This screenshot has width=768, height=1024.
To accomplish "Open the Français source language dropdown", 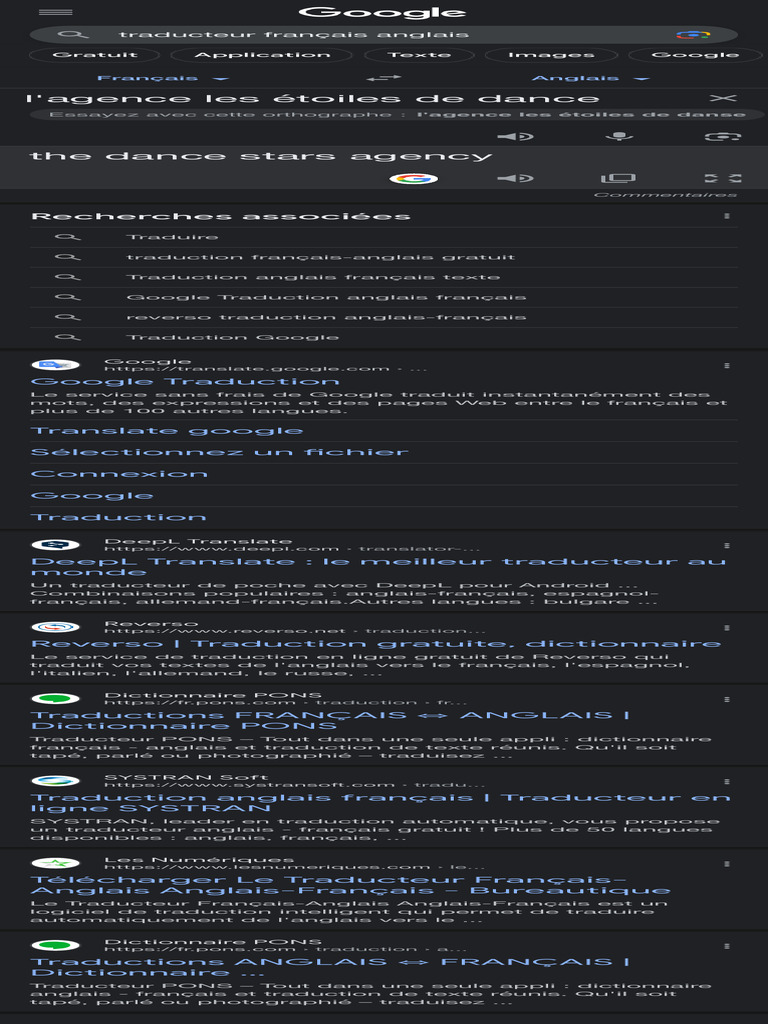I will click(x=163, y=78).
